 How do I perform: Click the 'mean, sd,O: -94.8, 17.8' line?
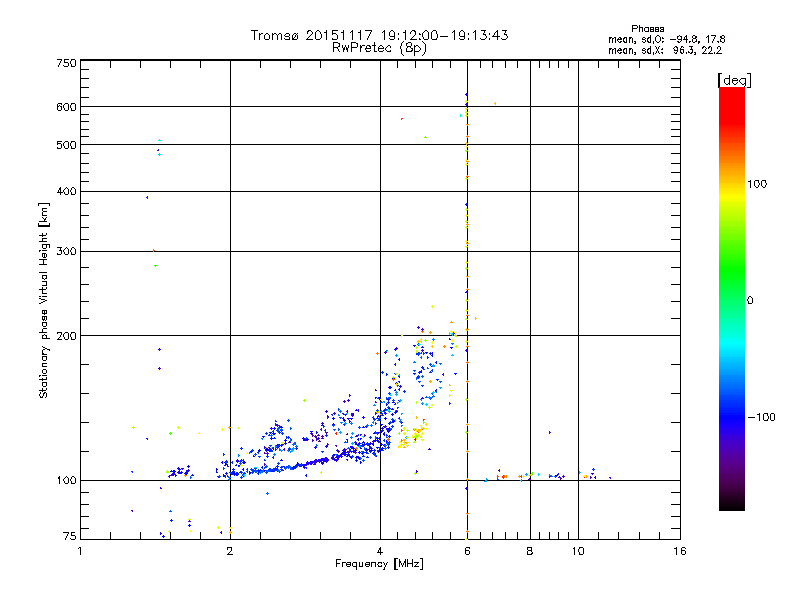(x=666, y=39)
